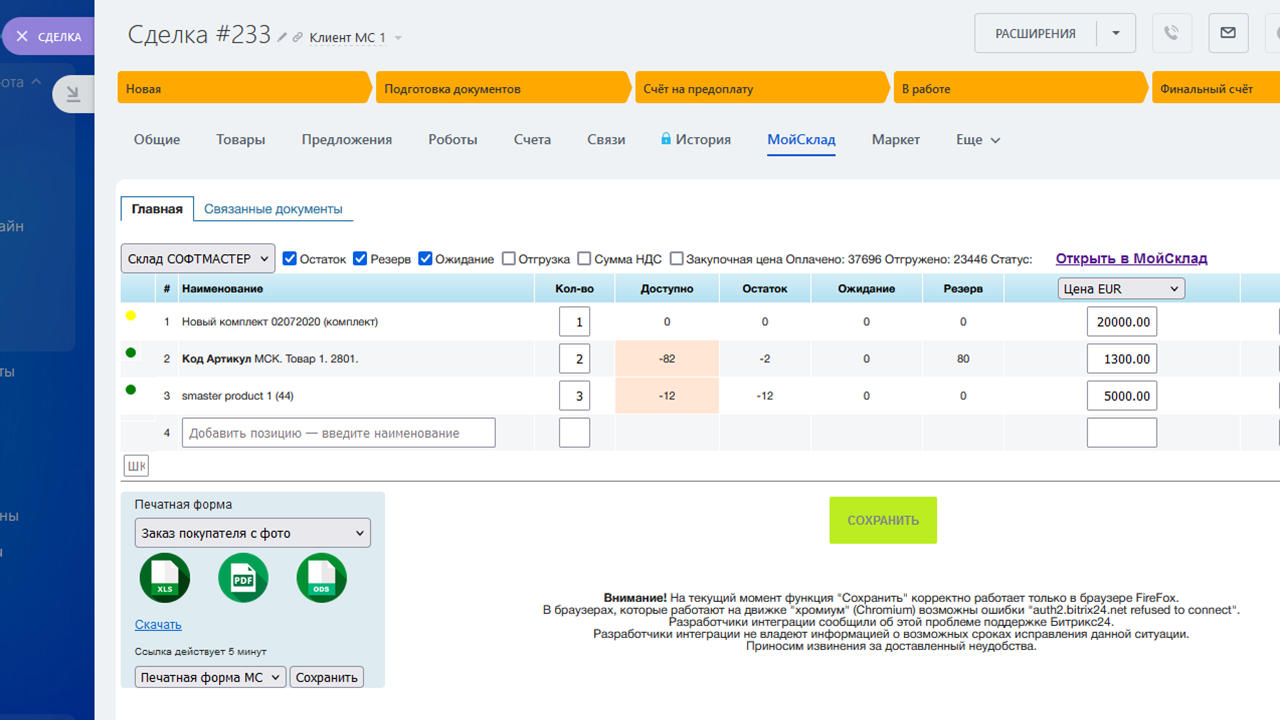Click the phone call icon
This screenshot has width=1280, height=720.
click(1172, 33)
